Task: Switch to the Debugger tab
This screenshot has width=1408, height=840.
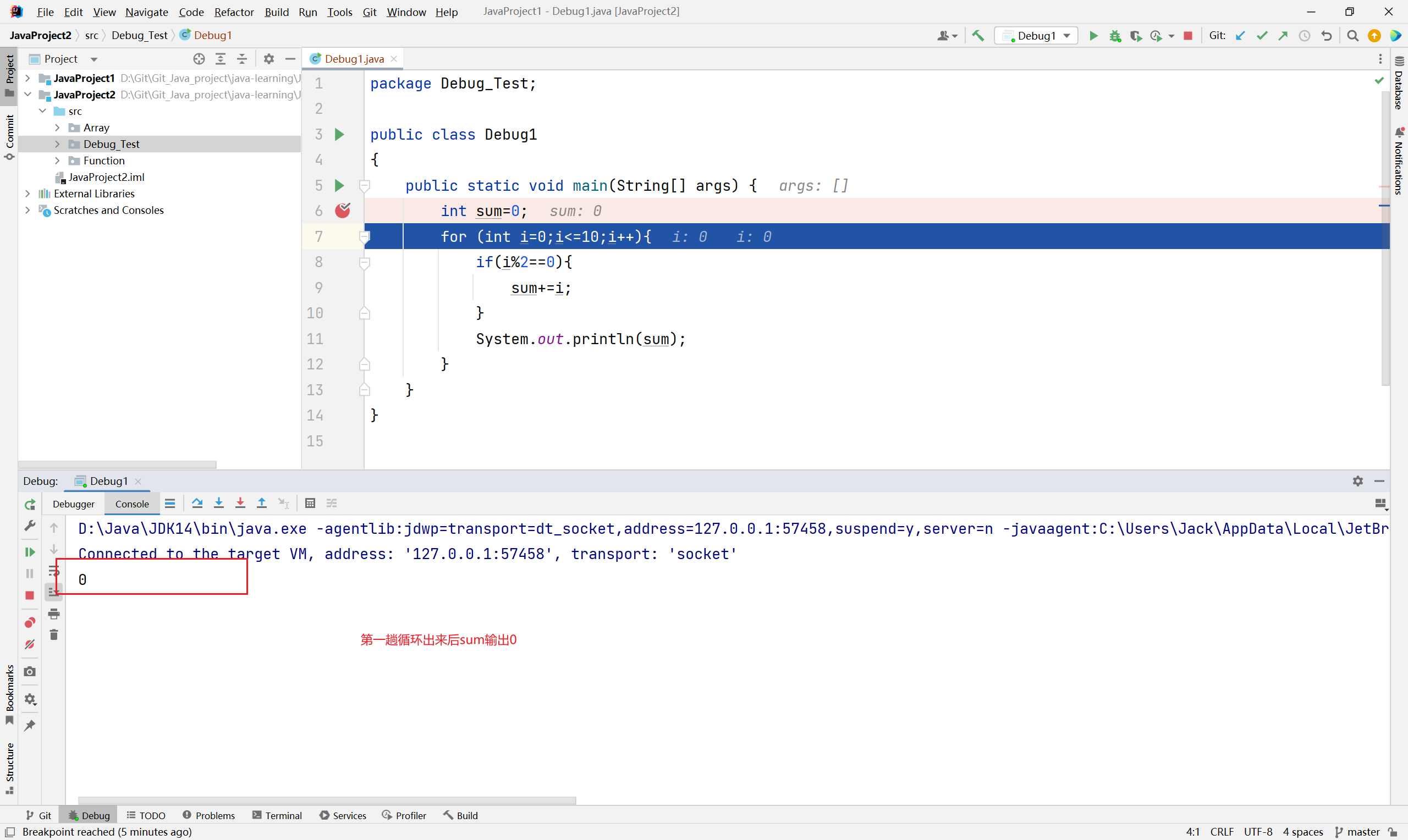Action: [x=74, y=504]
